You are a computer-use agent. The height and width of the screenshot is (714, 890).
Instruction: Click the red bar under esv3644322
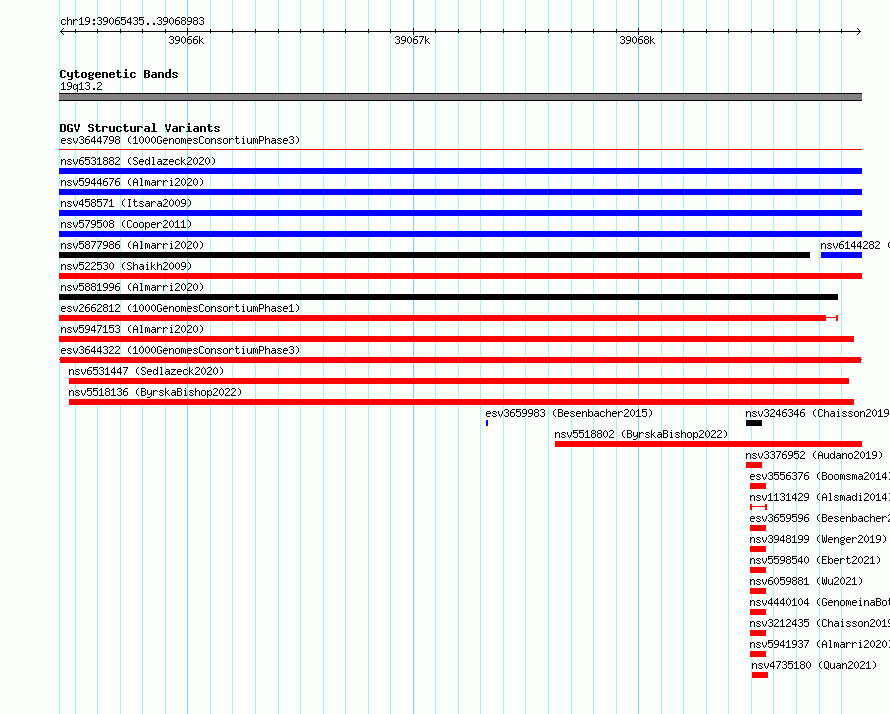pos(460,360)
